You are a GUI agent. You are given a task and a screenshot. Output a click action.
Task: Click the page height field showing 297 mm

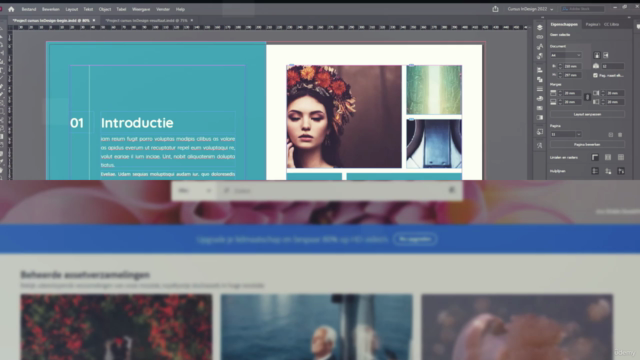pos(572,75)
